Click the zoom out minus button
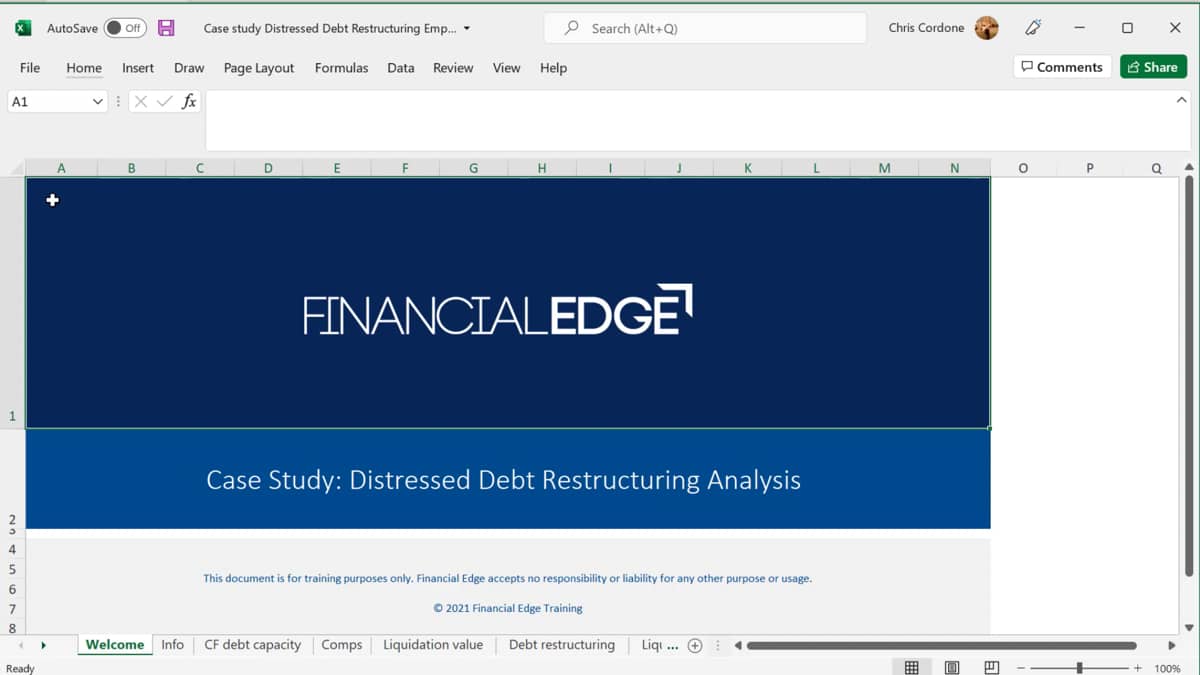 click(1022, 668)
